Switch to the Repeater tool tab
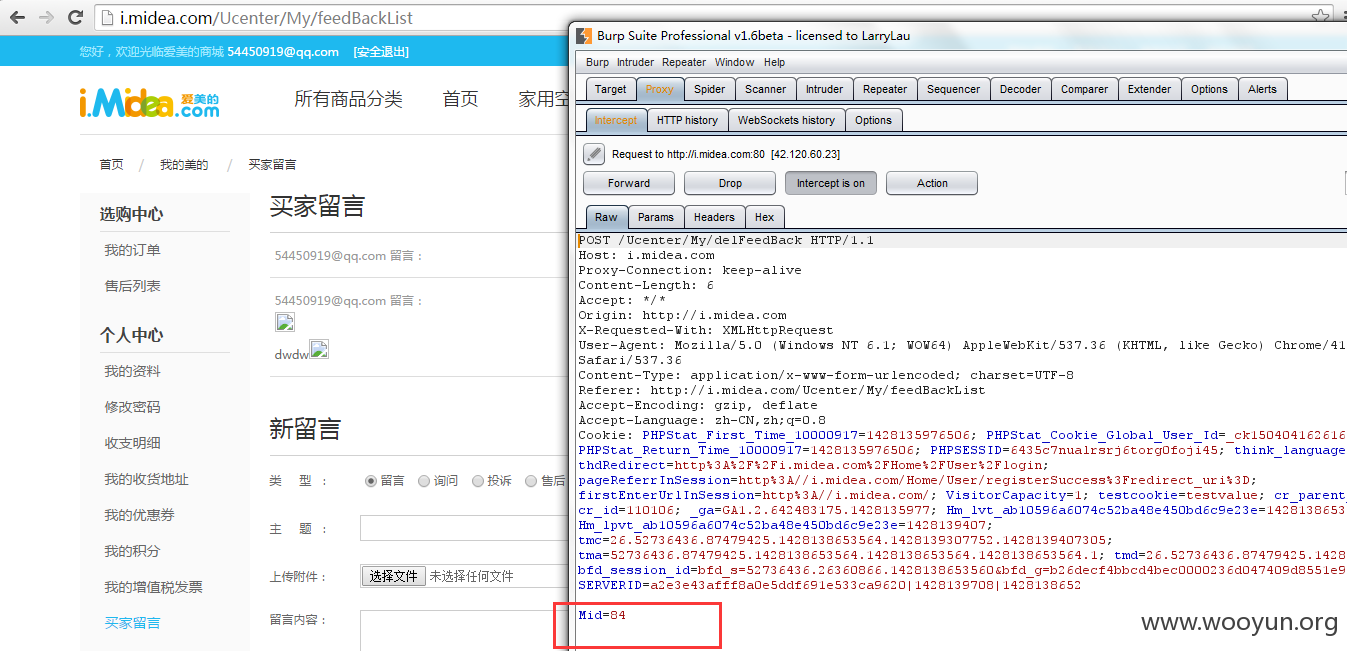1347x651 pixels. pyautogui.click(x=885, y=89)
